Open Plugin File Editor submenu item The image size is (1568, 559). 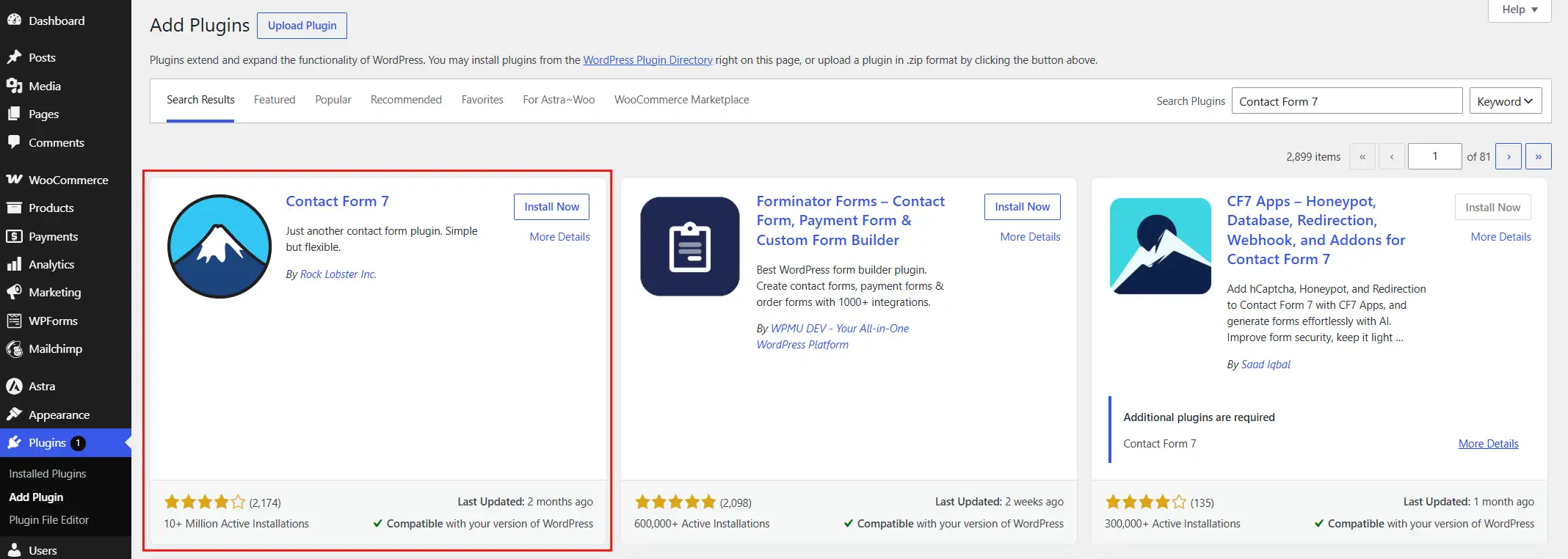(48, 520)
